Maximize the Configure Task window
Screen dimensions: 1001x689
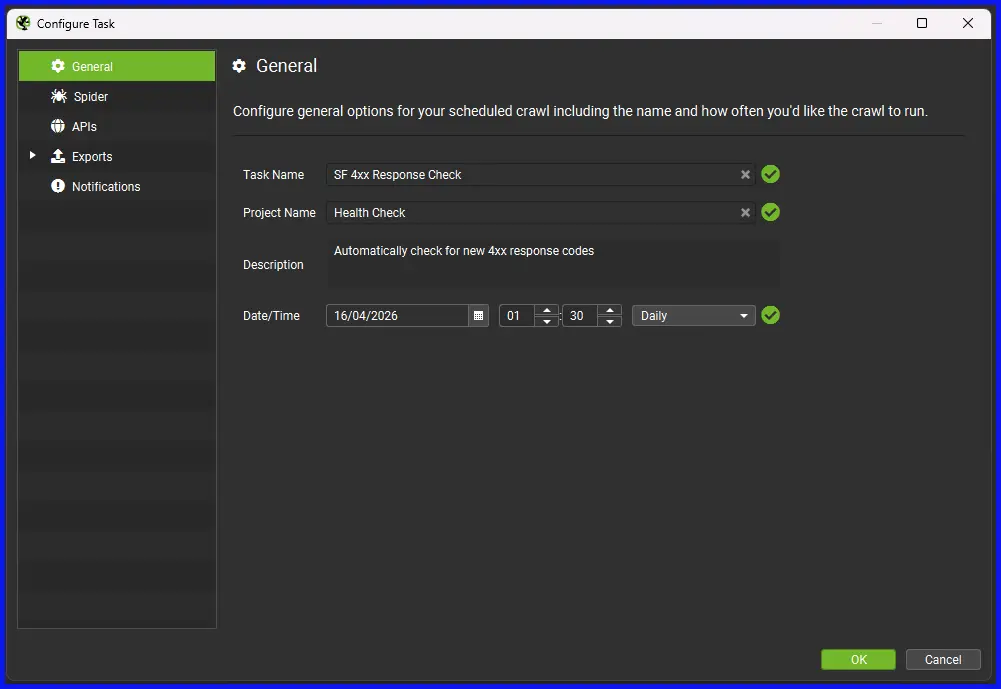point(922,23)
